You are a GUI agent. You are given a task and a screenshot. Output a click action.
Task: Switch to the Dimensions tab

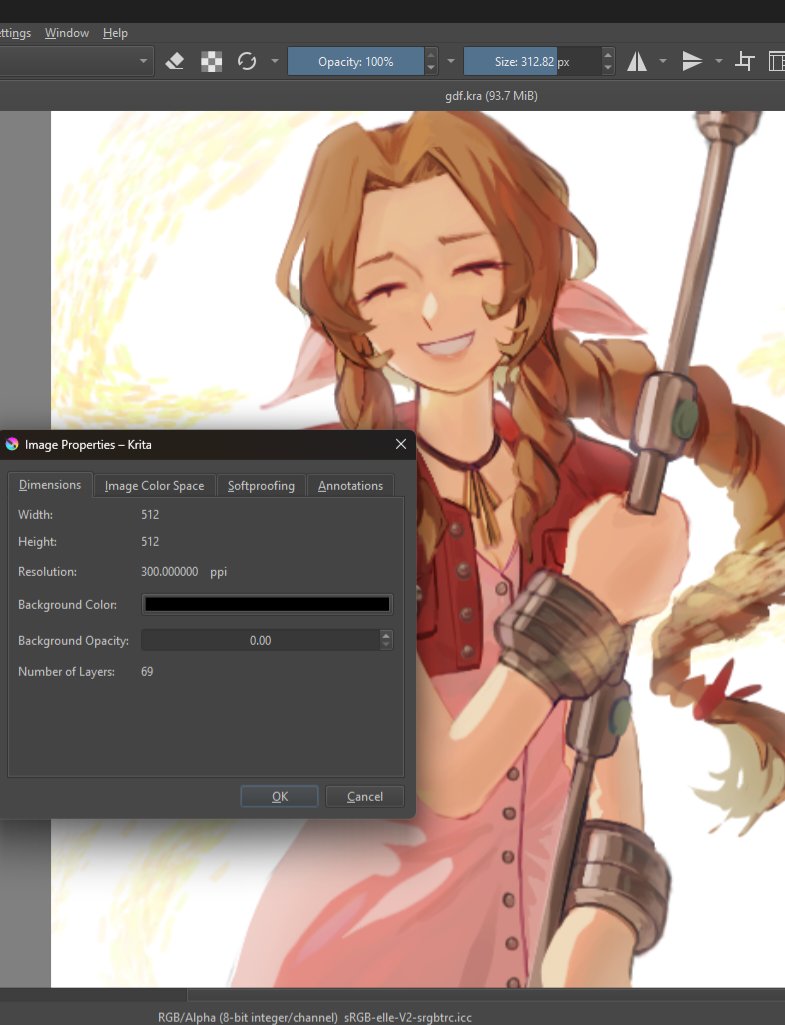coord(50,484)
